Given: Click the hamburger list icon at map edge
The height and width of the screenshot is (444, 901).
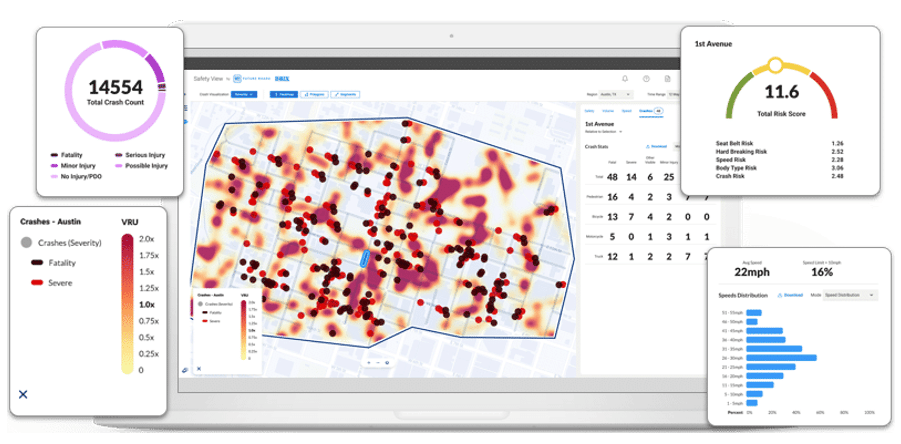Looking at the screenshot, I should 185,107.
